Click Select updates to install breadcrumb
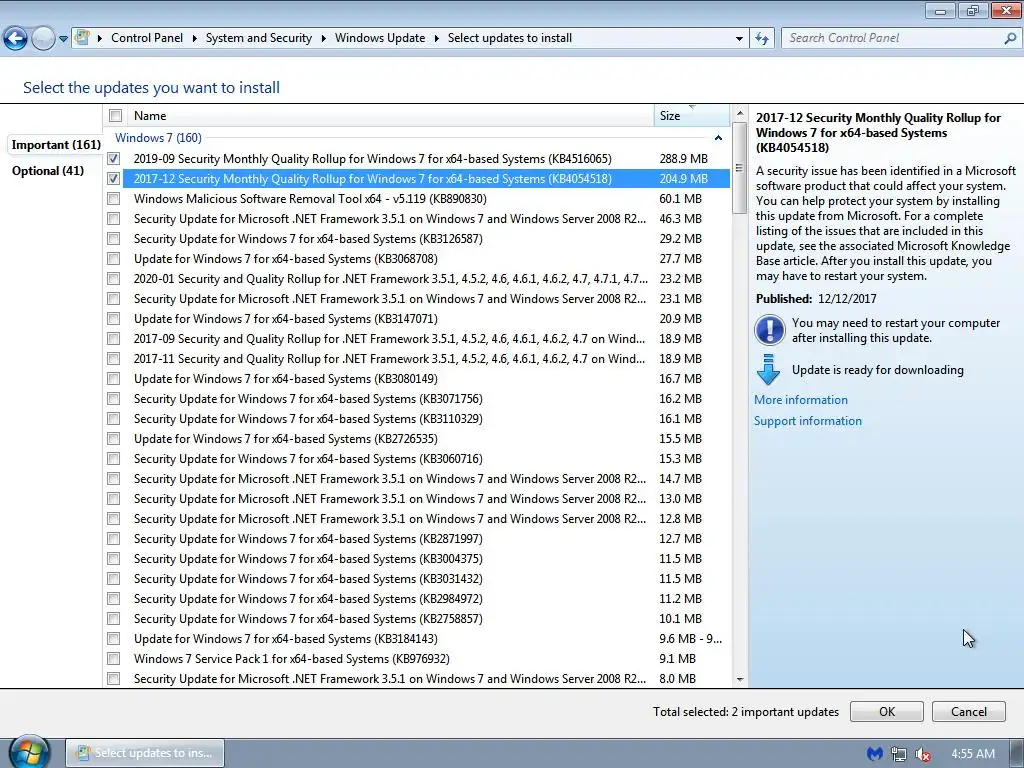Viewport: 1024px width, 768px height. click(x=509, y=38)
